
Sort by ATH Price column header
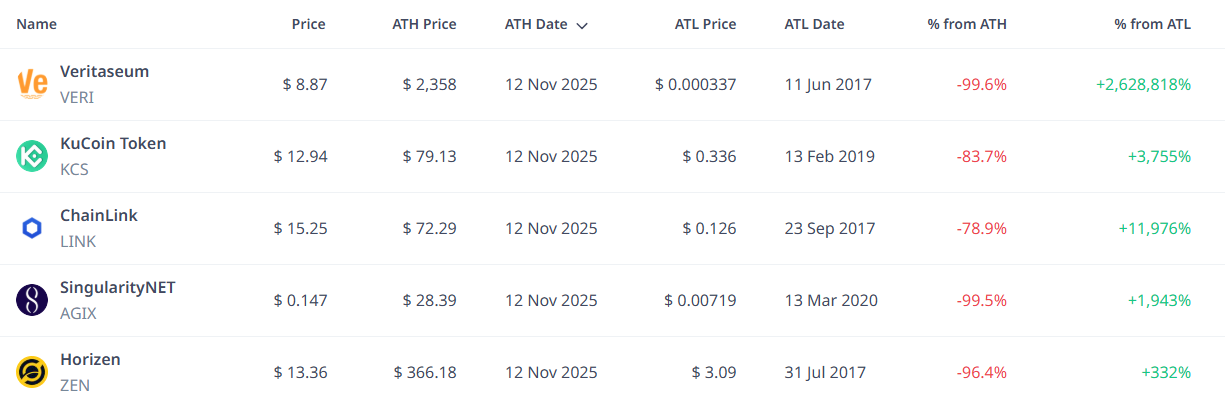pos(424,24)
